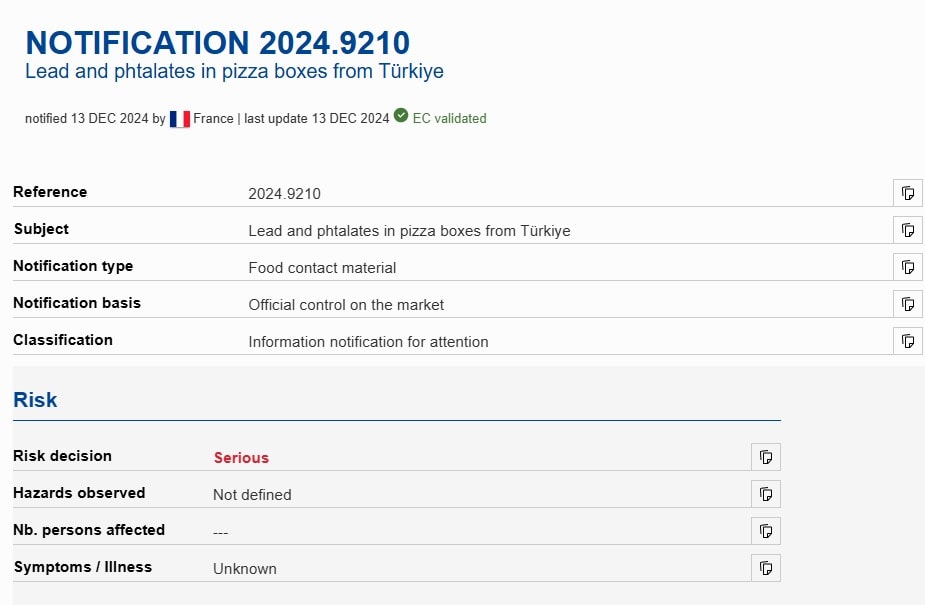Click the Risk section heading
Image resolution: width=925 pixels, height=605 pixels.
[x=35, y=400]
